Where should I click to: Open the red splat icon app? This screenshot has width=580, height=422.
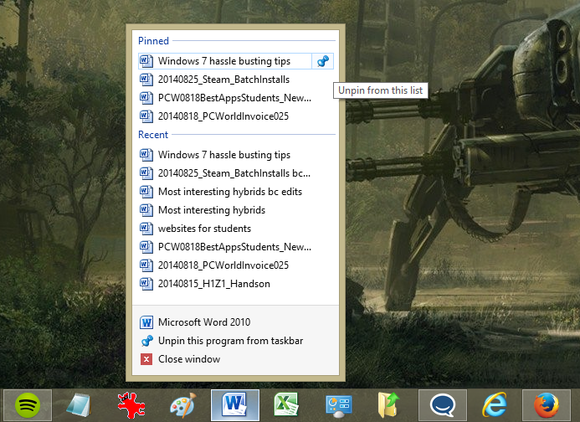(131, 405)
